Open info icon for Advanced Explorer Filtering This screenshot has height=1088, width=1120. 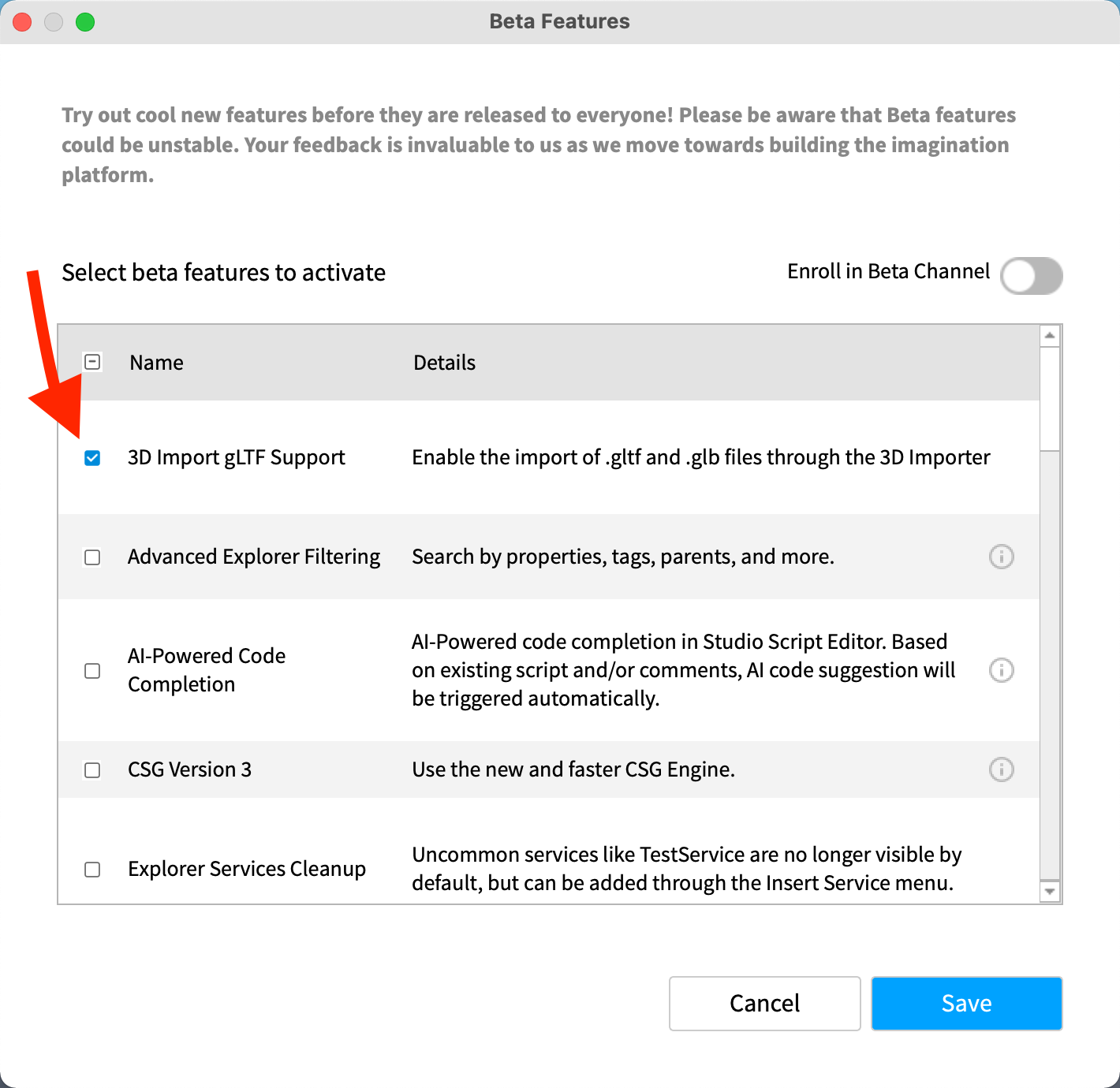pyautogui.click(x=1001, y=557)
